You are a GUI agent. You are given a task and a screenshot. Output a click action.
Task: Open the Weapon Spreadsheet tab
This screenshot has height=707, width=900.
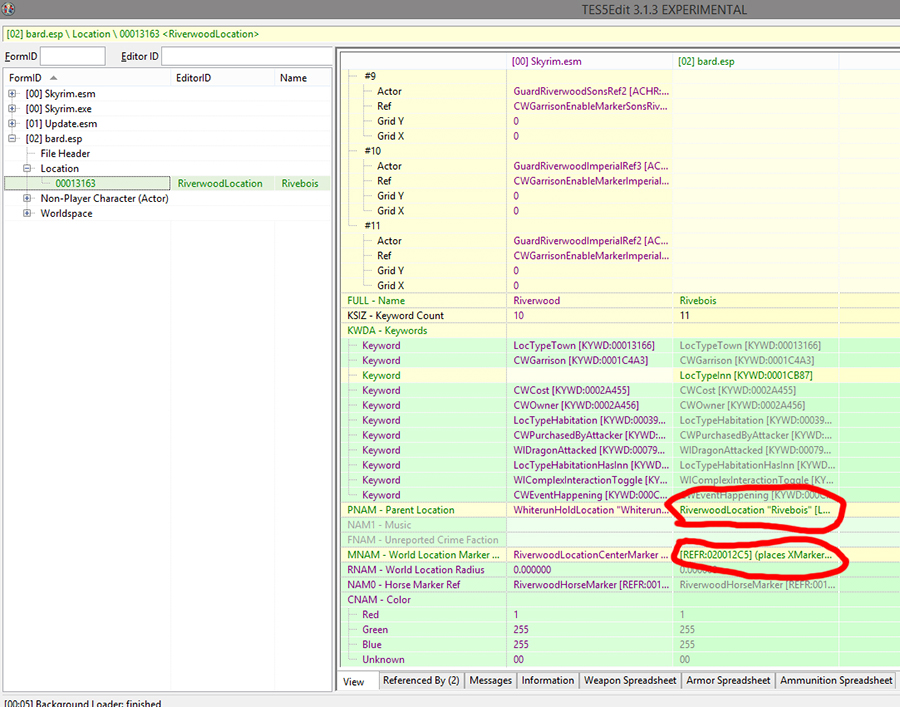tap(630, 680)
